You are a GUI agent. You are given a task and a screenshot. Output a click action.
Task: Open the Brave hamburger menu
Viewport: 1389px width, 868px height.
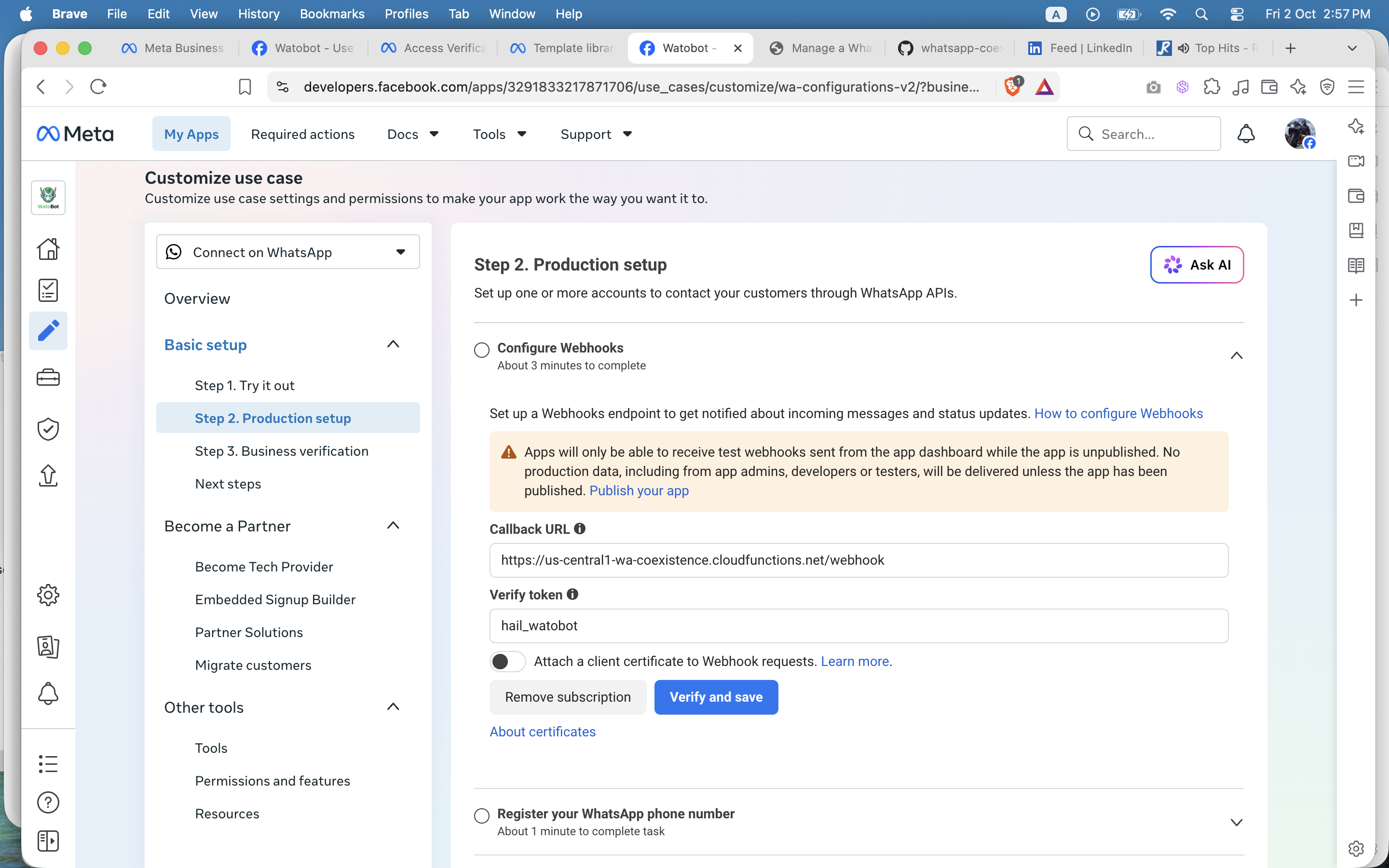point(1356,87)
